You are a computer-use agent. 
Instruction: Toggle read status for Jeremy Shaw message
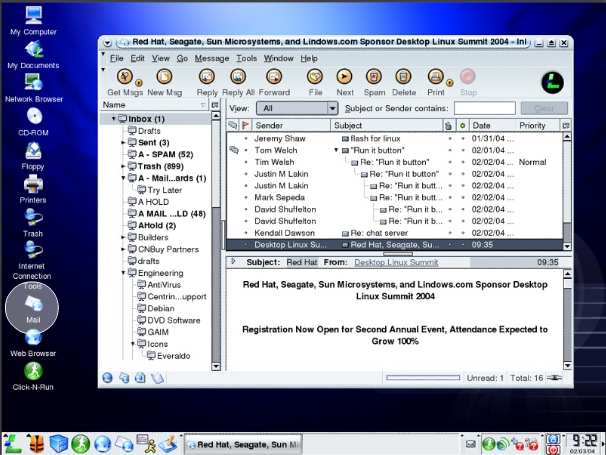click(x=463, y=138)
